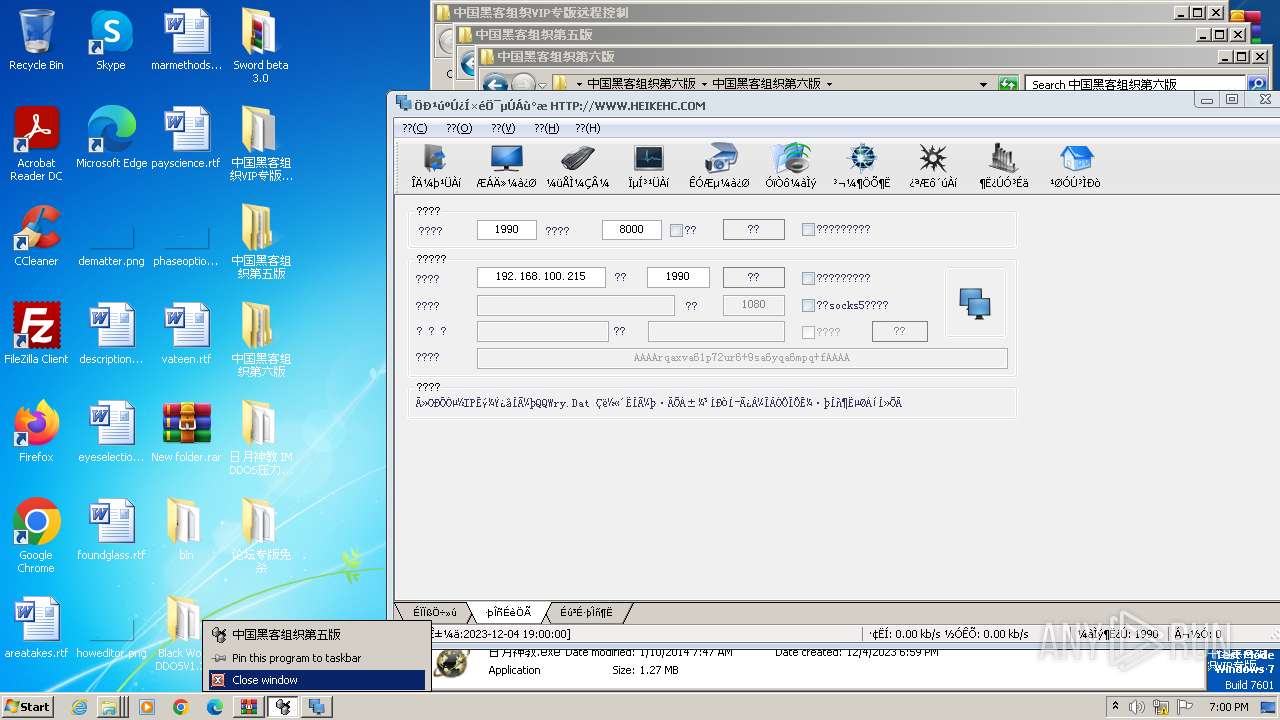Select the New folder.rar archive icon
Screen dimensions: 1280x720
point(186,432)
